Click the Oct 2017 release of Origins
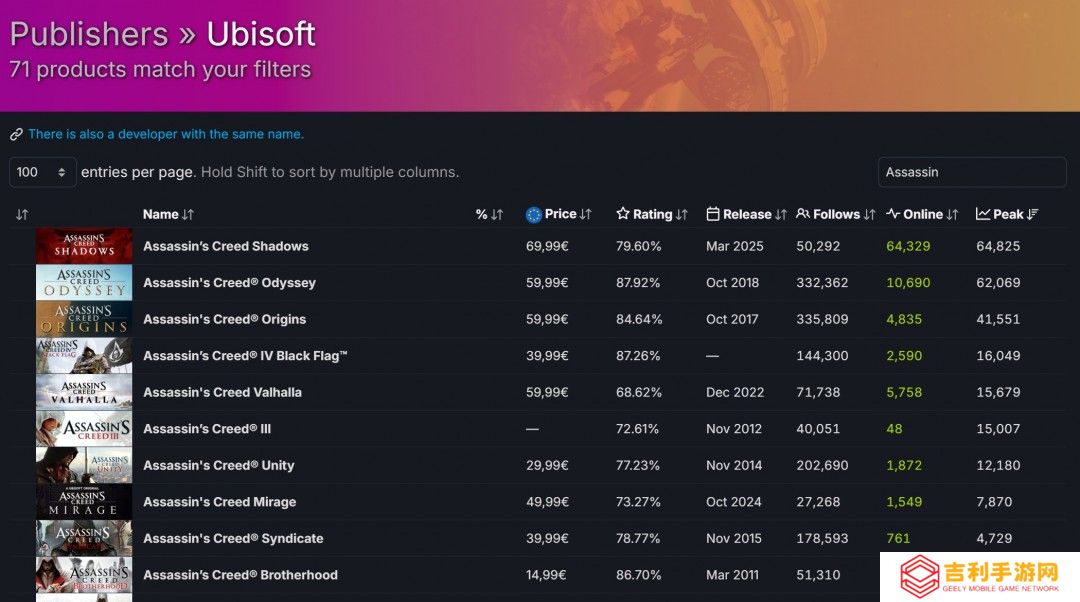The width and height of the screenshot is (1080, 602). (732, 319)
